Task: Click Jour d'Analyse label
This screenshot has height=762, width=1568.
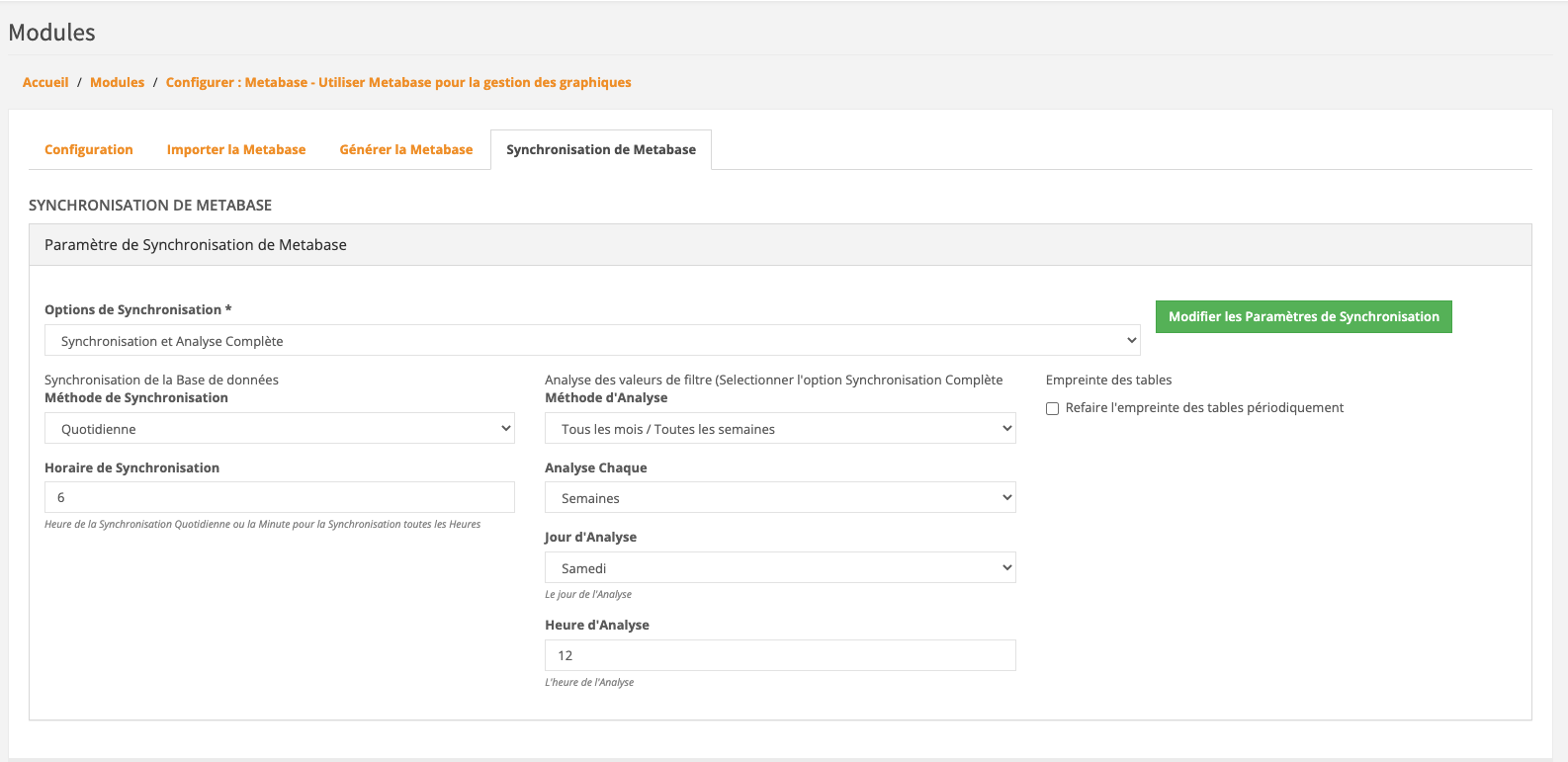Action: [590, 537]
